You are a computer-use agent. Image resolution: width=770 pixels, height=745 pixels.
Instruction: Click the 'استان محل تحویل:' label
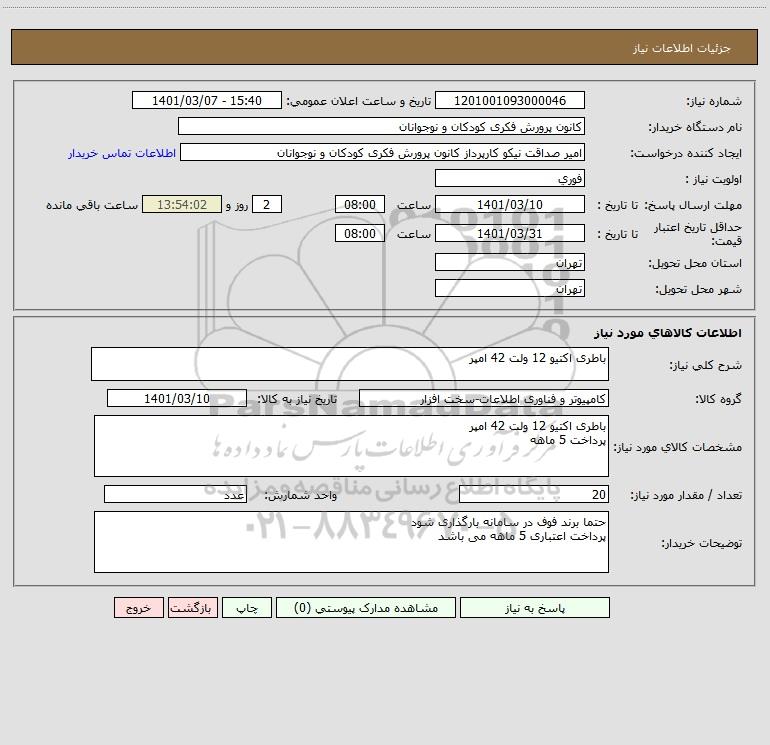pyautogui.click(x=695, y=263)
